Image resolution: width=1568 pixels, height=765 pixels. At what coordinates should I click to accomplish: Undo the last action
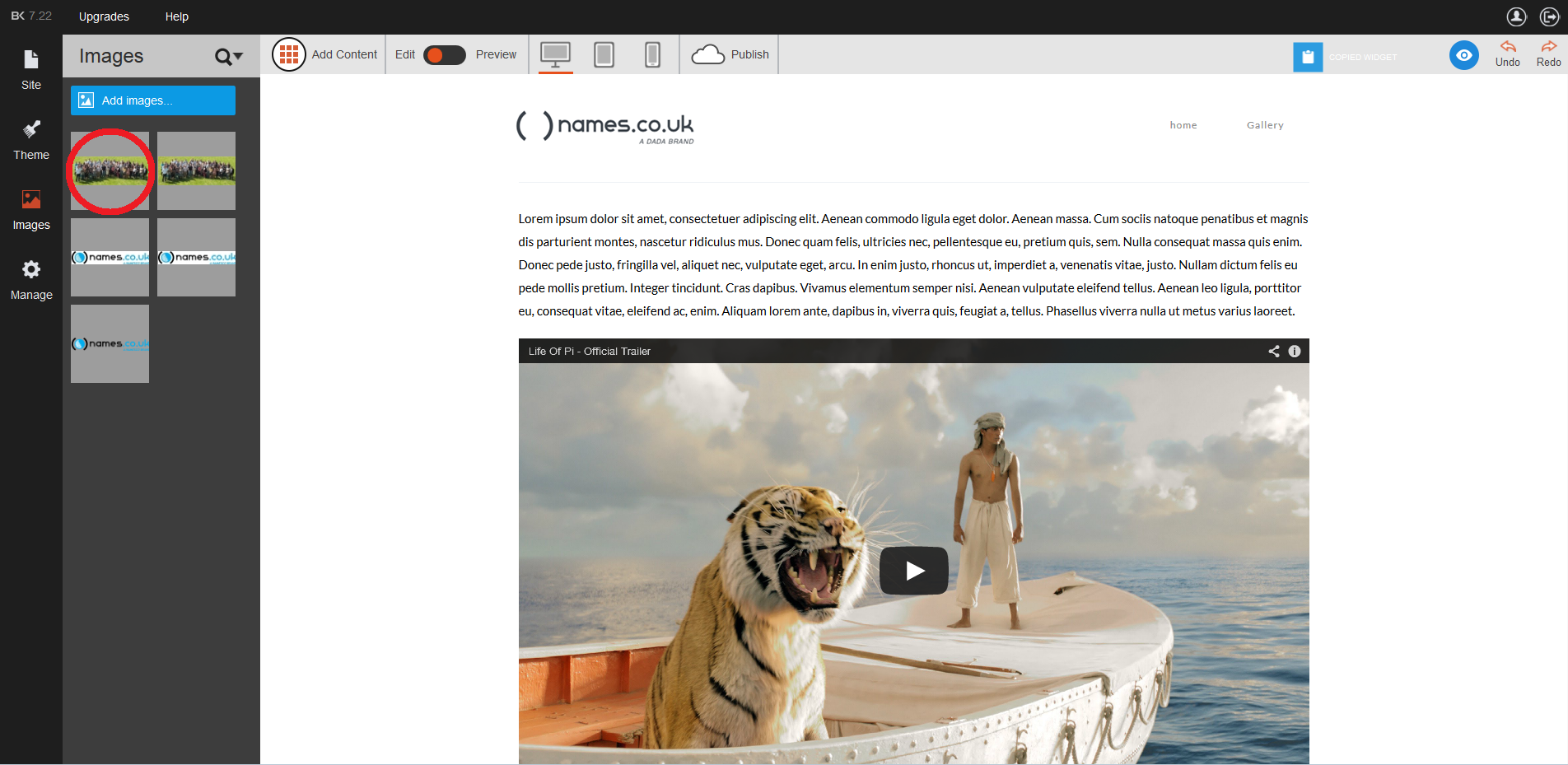pos(1508,54)
